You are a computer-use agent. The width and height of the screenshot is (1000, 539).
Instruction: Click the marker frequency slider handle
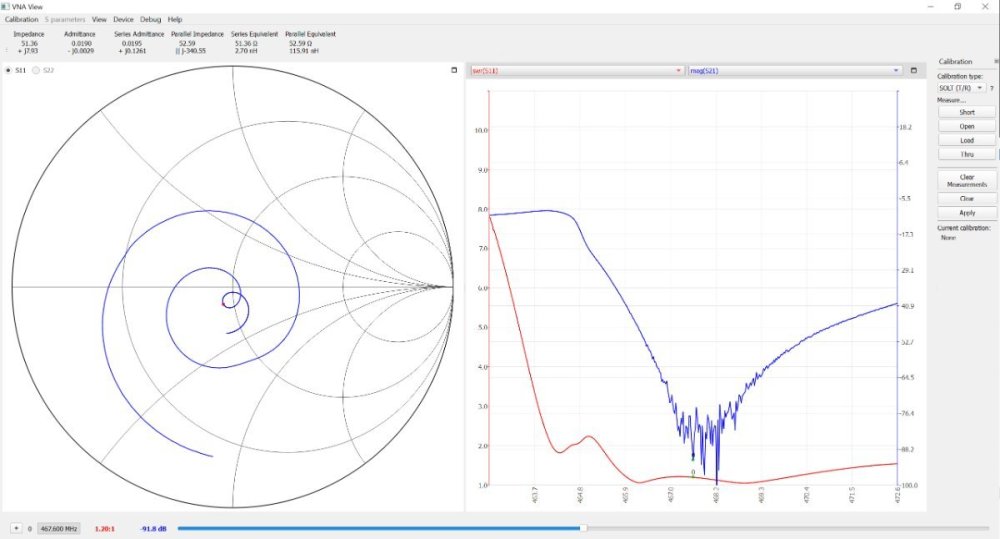pyautogui.click(x=582, y=528)
